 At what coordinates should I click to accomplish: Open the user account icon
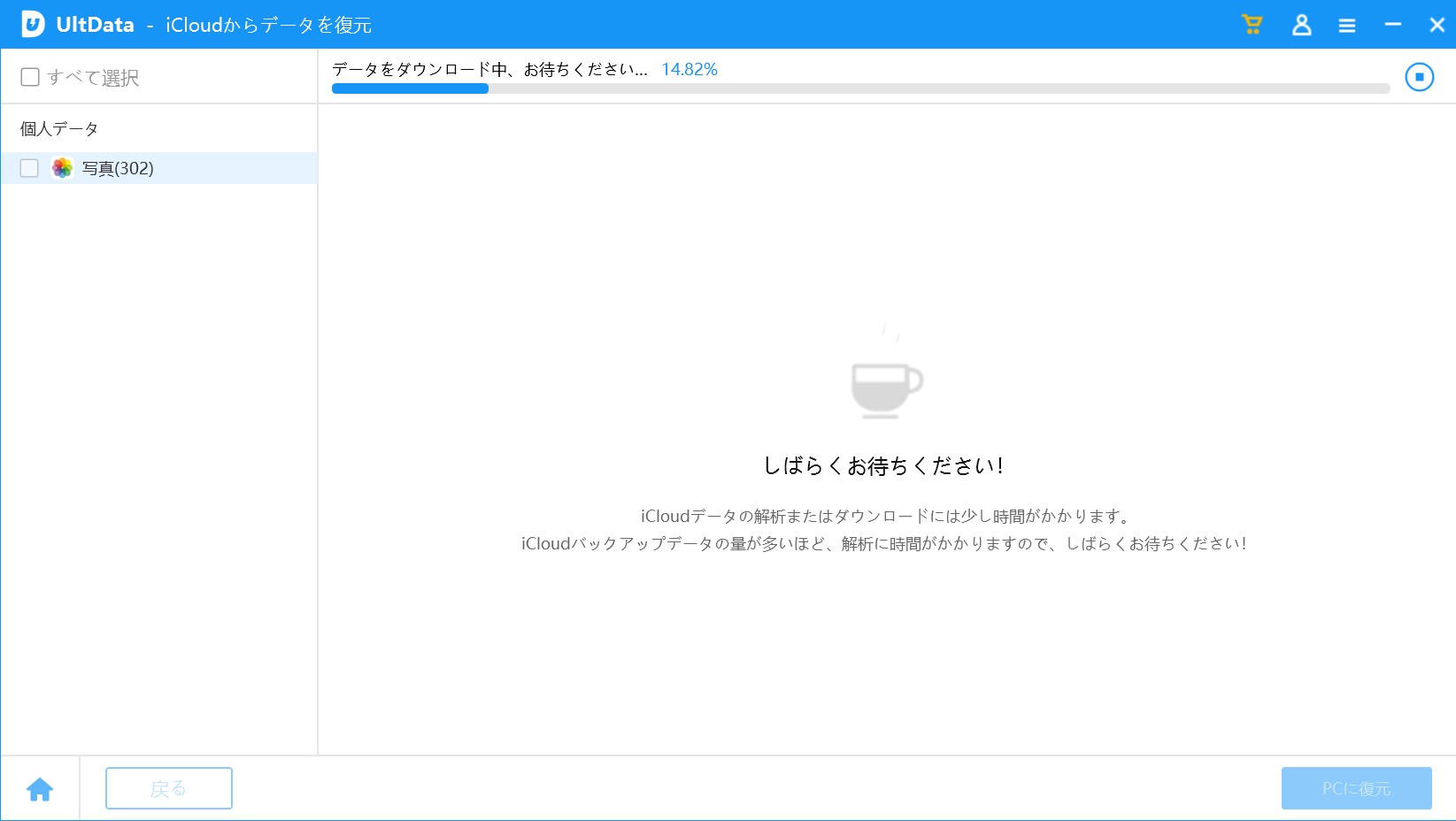tap(1301, 25)
